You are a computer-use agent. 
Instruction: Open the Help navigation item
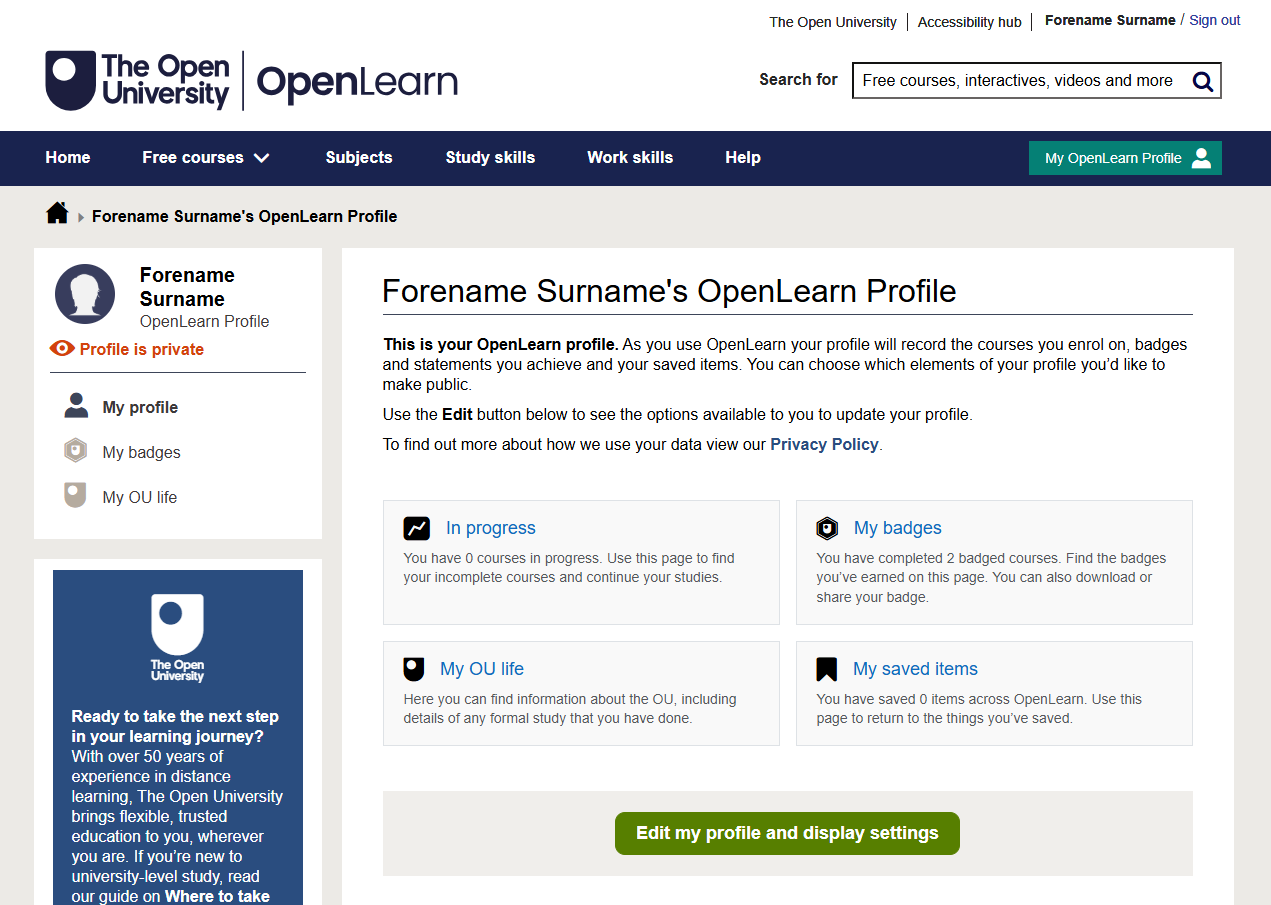click(743, 157)
